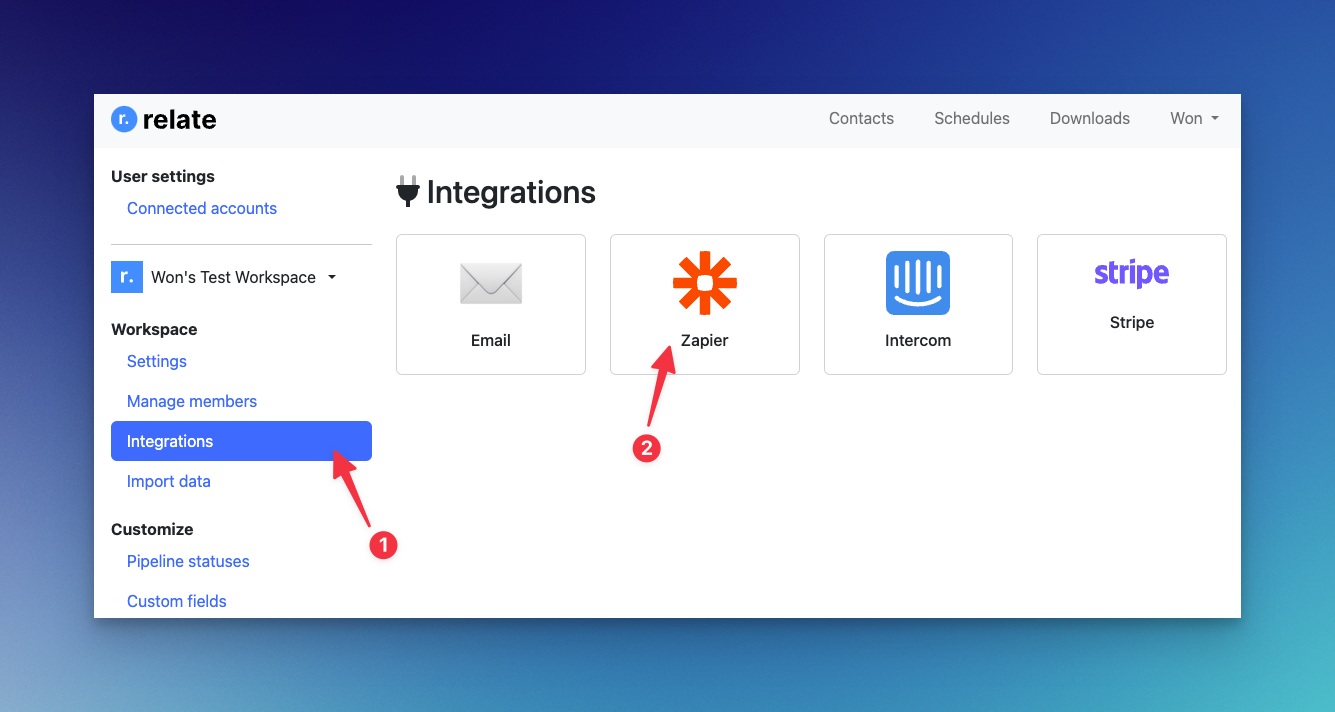Expand the Won's Test Workspace dropdown
1335x712 pixels.
pyautogui.click(x=243, y=277)
